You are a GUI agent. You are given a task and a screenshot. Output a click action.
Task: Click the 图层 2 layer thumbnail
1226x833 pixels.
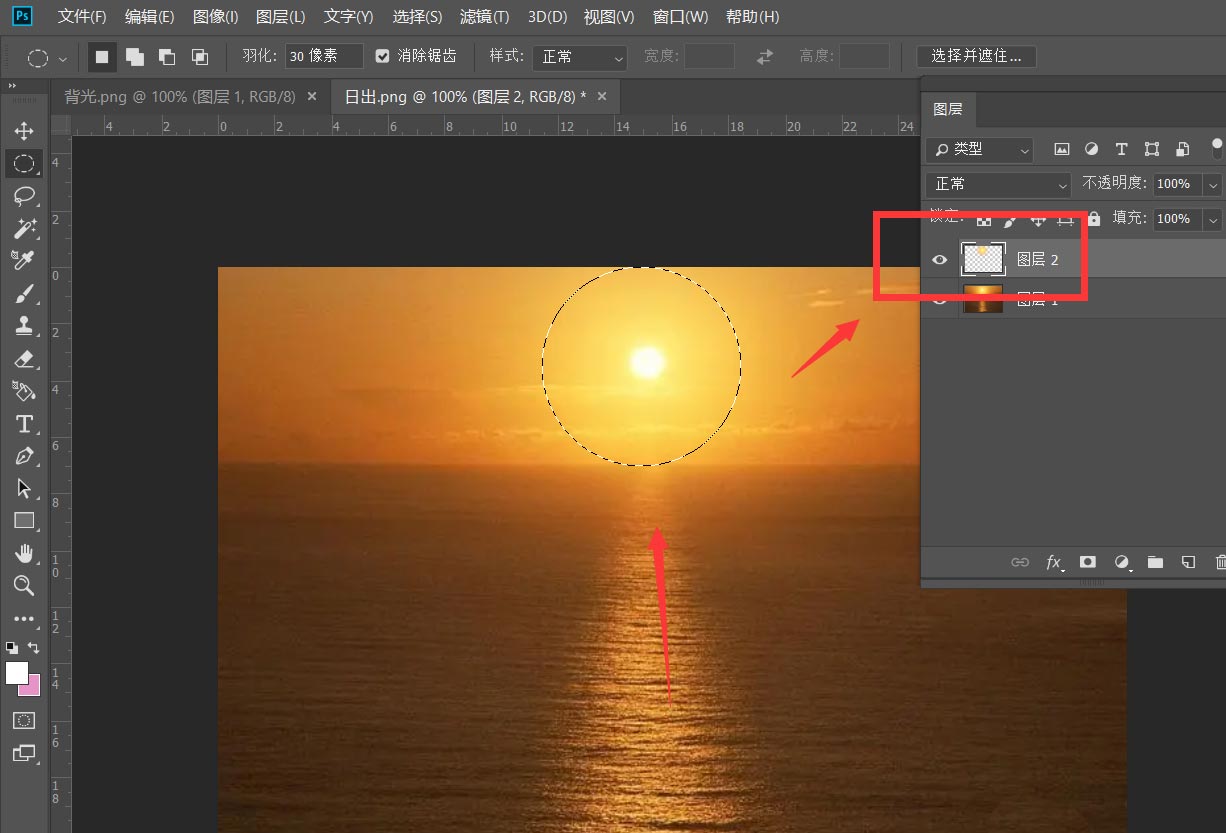pos(983,259)
